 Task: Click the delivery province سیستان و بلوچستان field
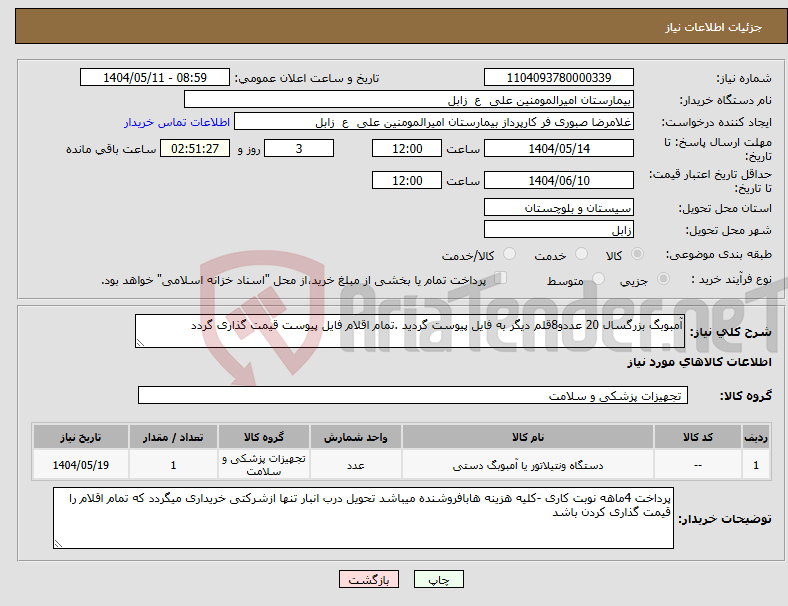point(559,207)
